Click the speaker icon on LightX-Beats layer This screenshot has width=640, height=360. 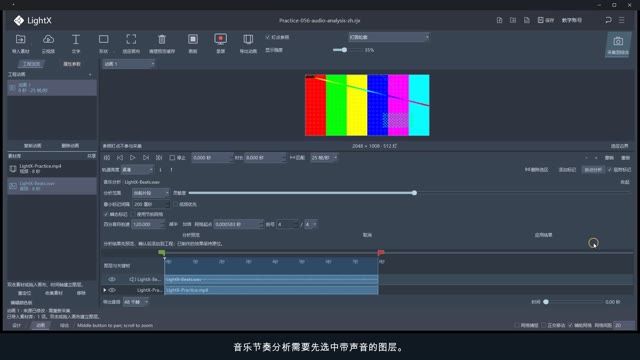click(x=132, y=279)
